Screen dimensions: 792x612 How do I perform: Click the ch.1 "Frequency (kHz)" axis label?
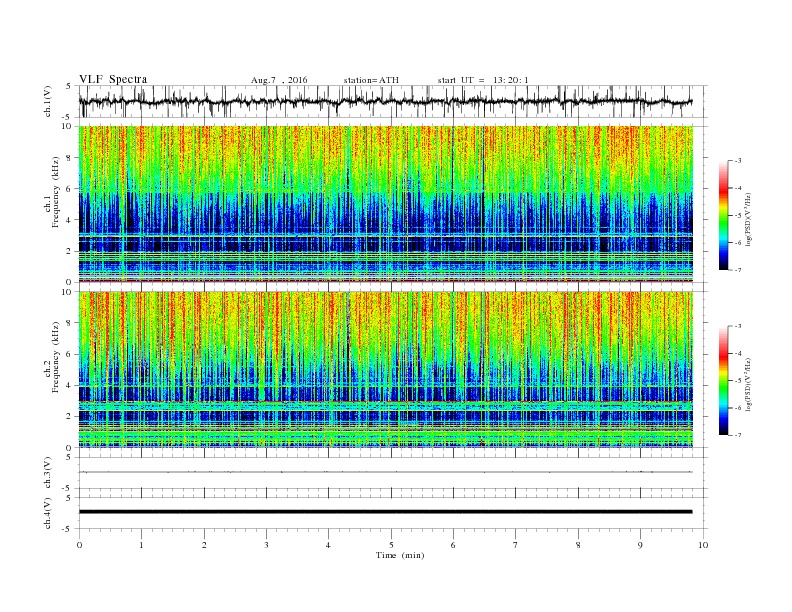[x=56, y=192]
